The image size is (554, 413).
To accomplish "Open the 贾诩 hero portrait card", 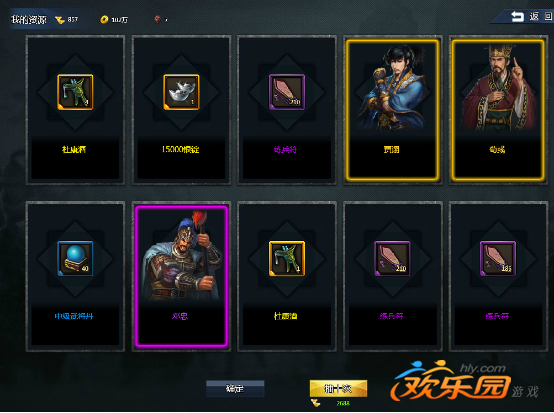I will (x=393, y=110).
